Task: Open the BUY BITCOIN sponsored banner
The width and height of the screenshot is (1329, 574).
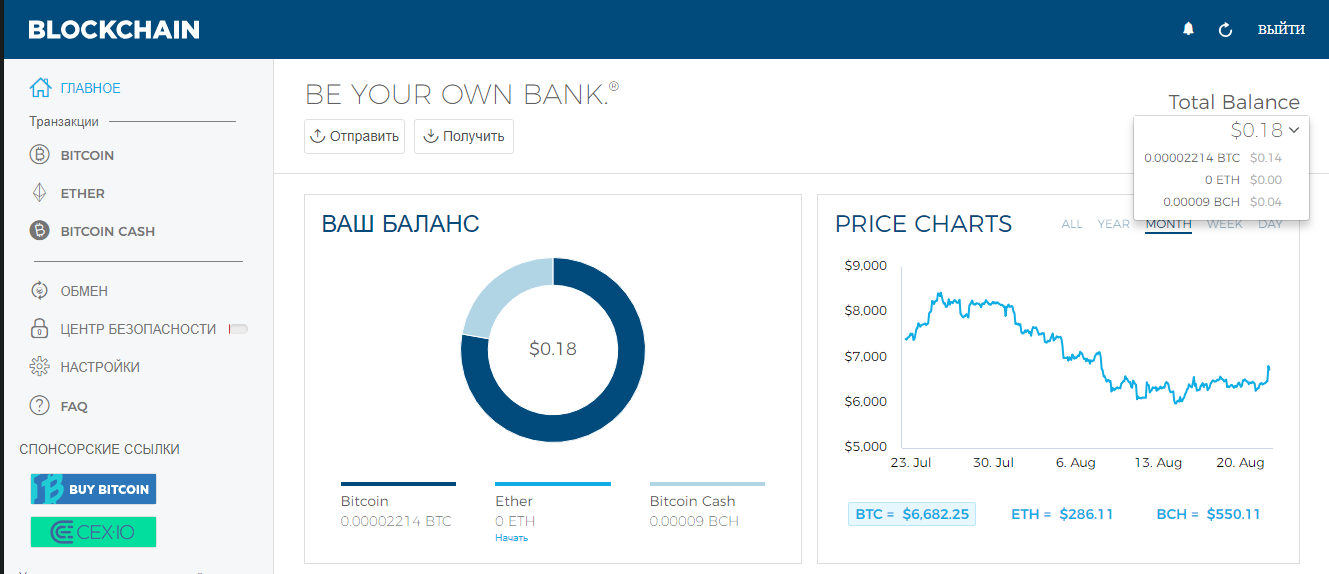Action: (94, 489)
